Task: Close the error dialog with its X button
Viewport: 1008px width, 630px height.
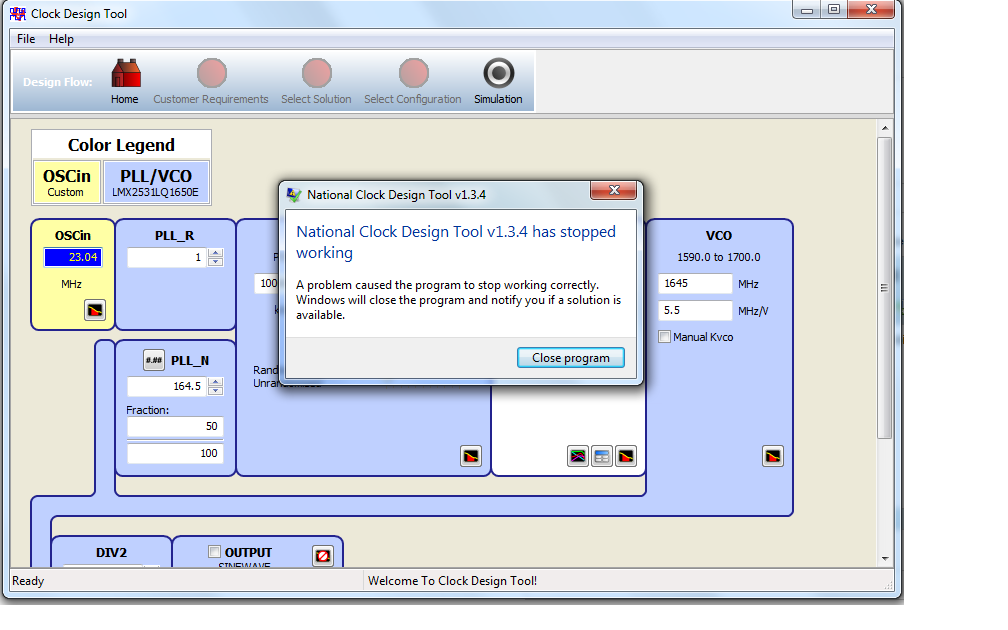Action: click(x=614, y=190)
